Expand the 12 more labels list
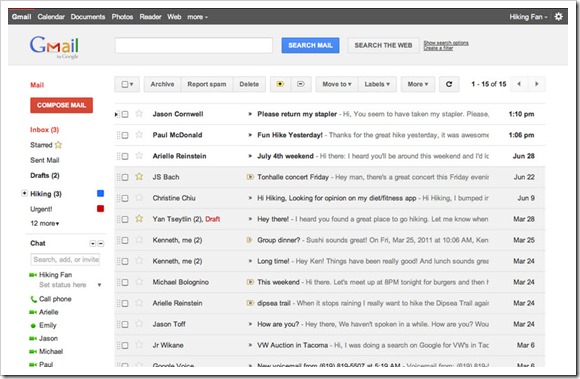The image size is (580, 379). (44, 223)
